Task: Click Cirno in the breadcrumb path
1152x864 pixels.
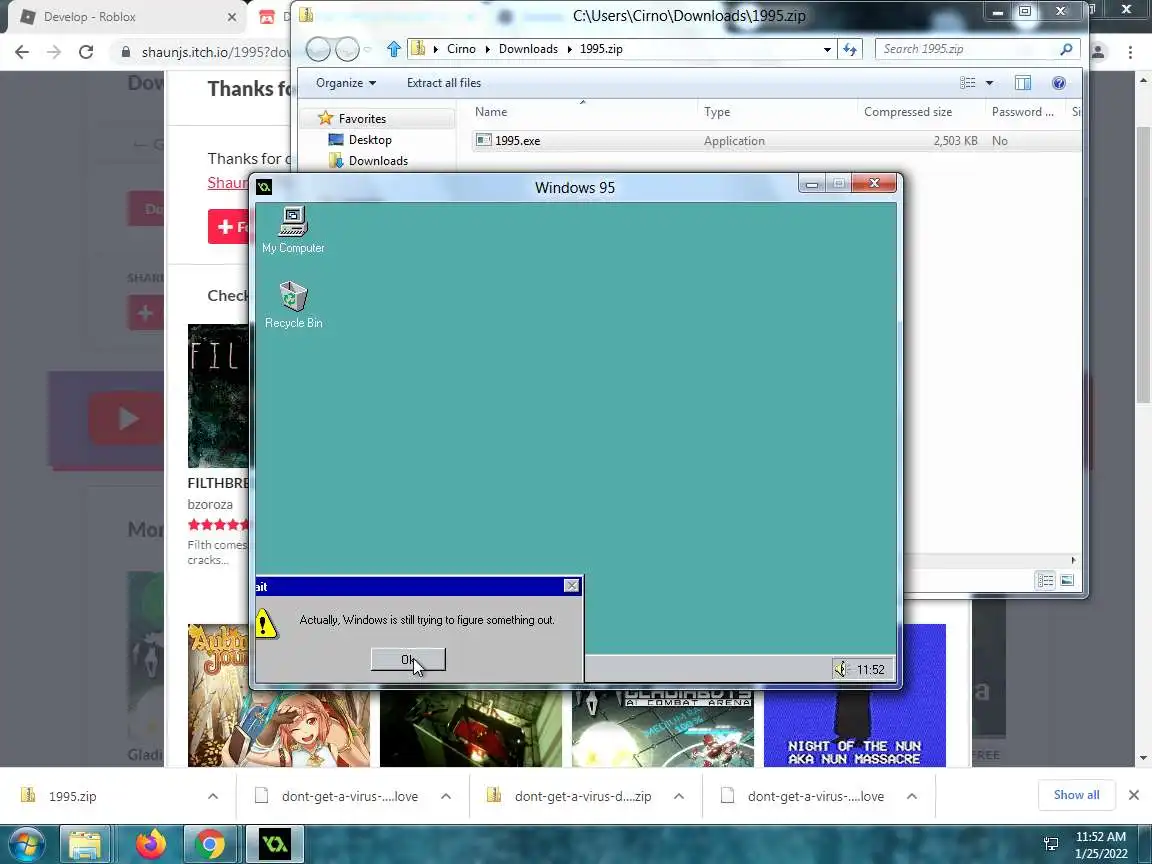Action: pyautogui.click(x=461, y=49)
